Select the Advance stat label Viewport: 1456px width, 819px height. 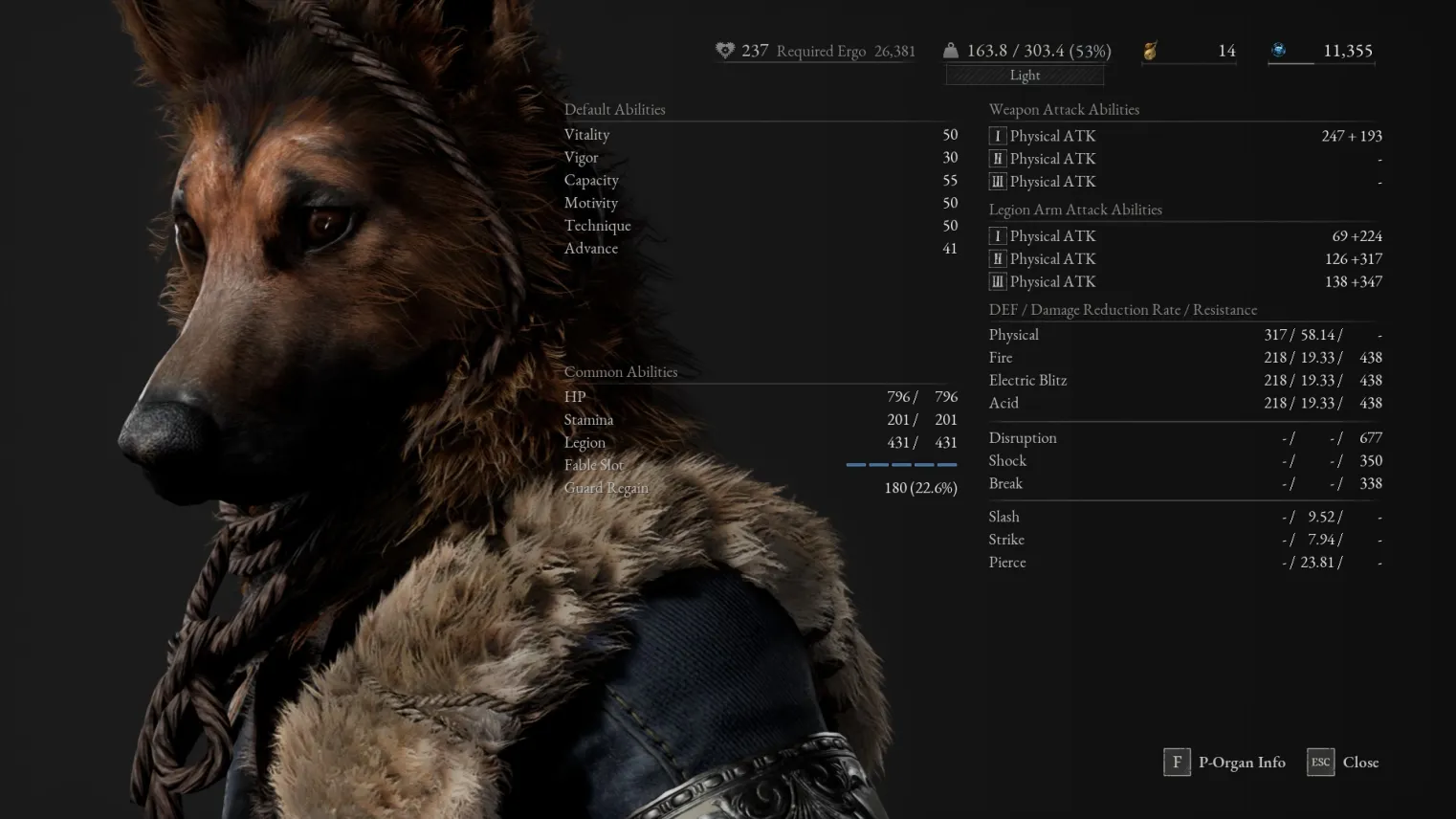tap(591, 249)
